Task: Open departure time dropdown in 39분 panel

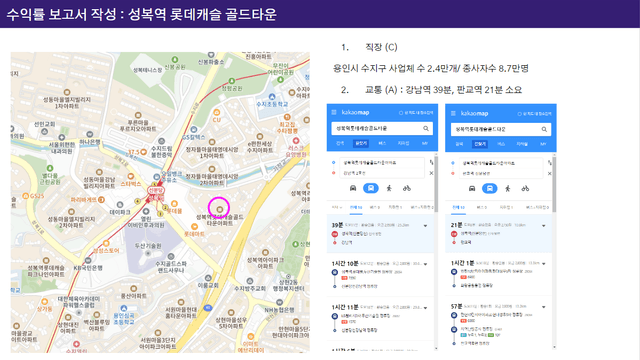Action: (337, 208)
